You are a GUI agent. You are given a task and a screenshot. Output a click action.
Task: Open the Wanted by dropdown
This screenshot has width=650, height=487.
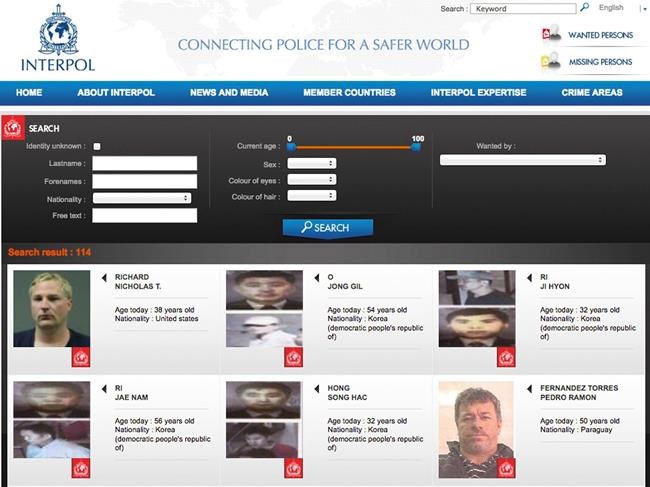pyautogui.click(x=522, y=160)
